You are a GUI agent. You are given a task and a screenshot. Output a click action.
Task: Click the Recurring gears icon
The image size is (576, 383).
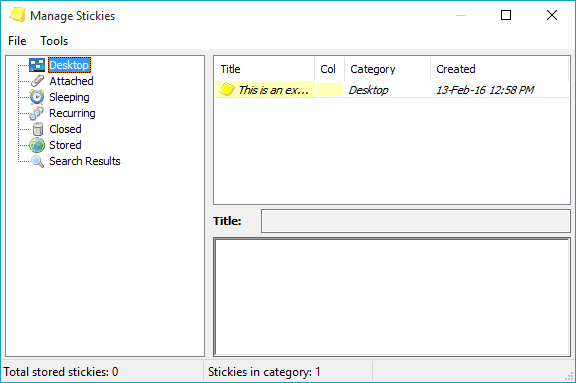(x=37, y=113)
